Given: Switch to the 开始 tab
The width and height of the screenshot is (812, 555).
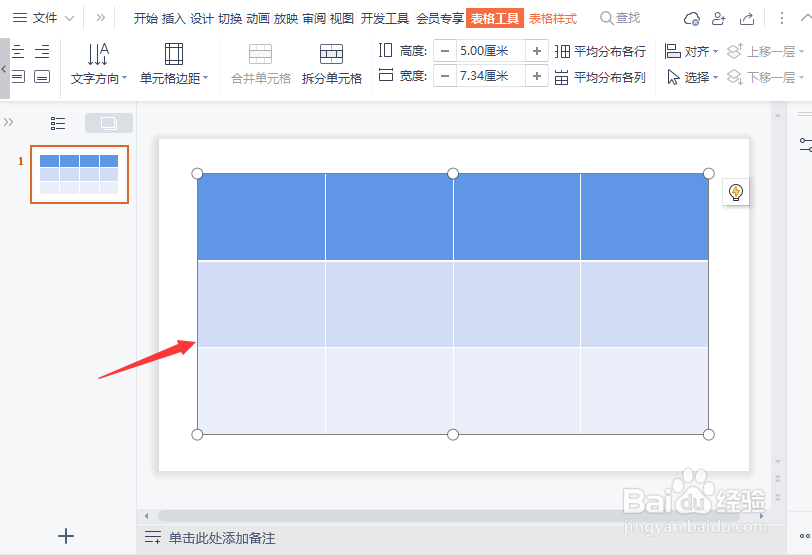Looking at the screenshot, I should pyautogui.click(x=146, y=19).
